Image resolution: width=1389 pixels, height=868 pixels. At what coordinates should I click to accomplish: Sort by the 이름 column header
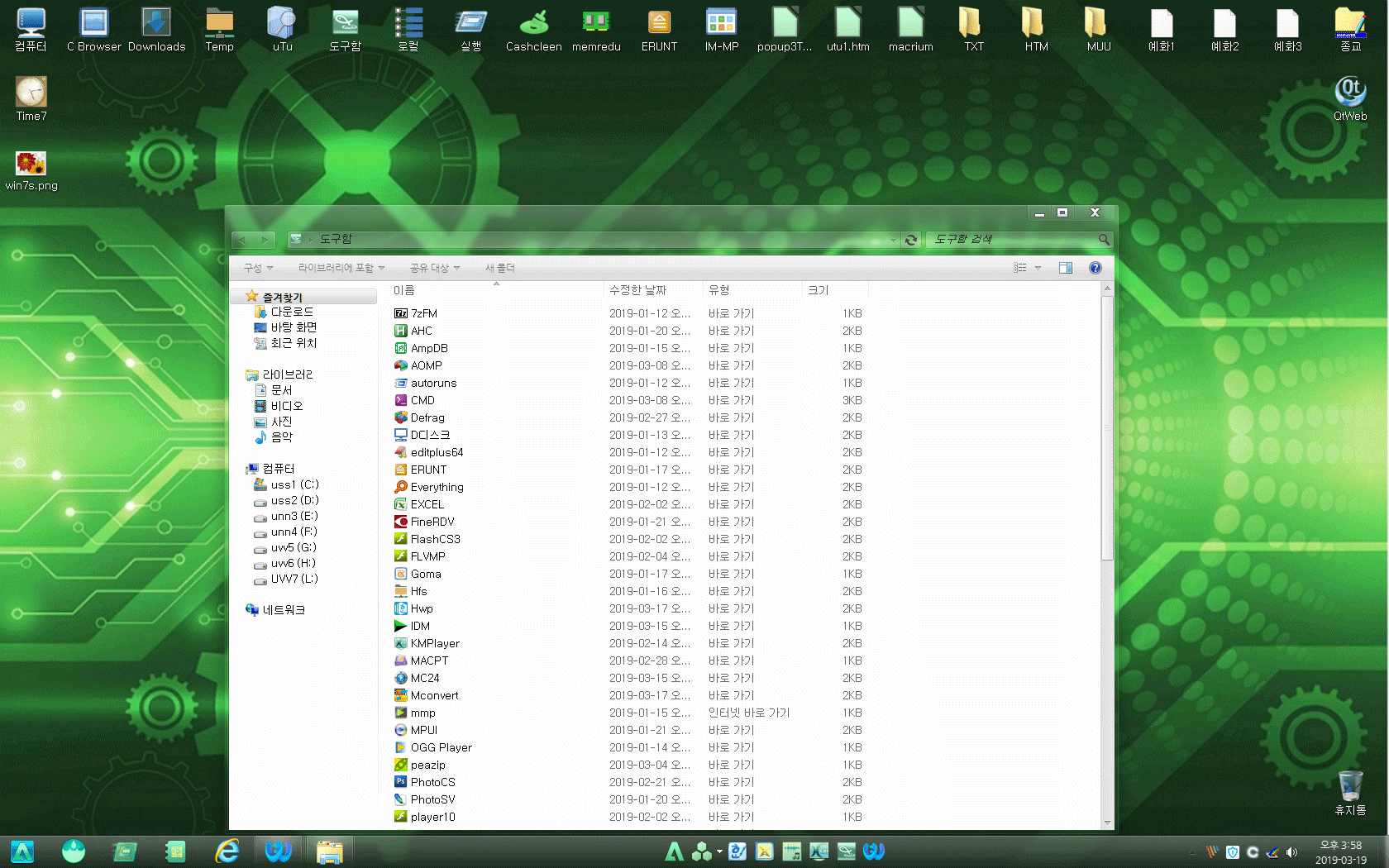tap(497, 290)
